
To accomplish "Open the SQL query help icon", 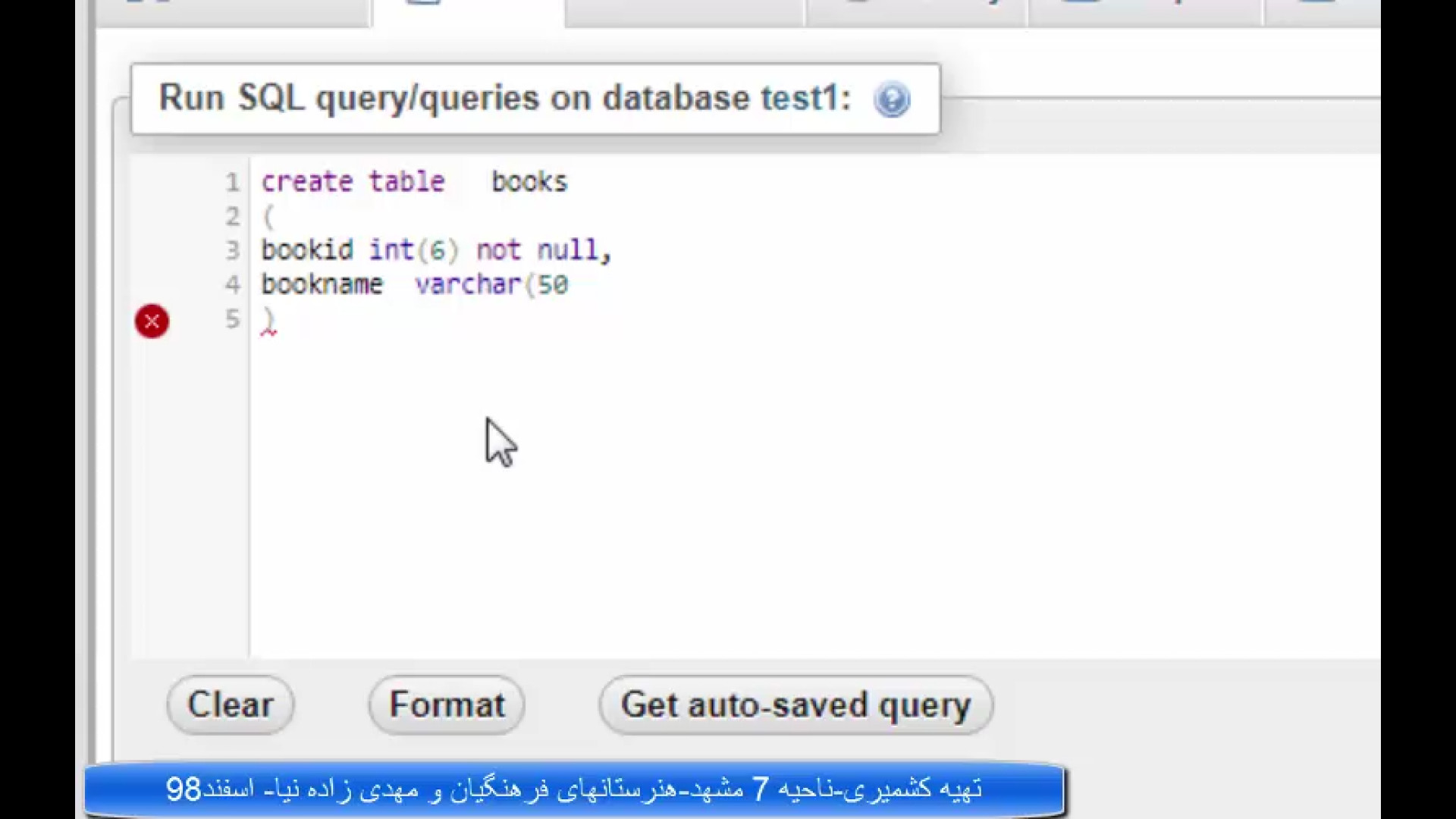I will click(892, 99).
